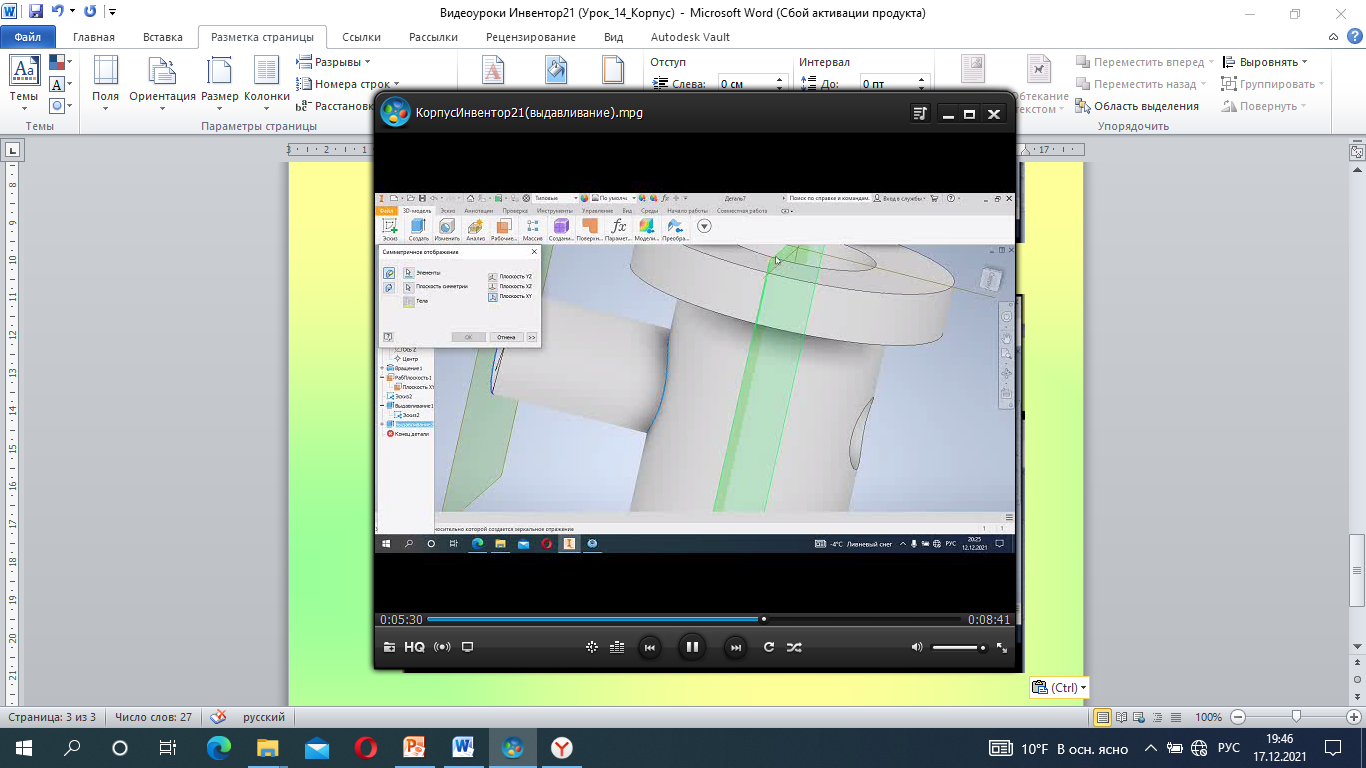Click the Число слов: 27 word count
Image resolution: width=1366 pixels, height=768 pixels.
click(153, 717)
